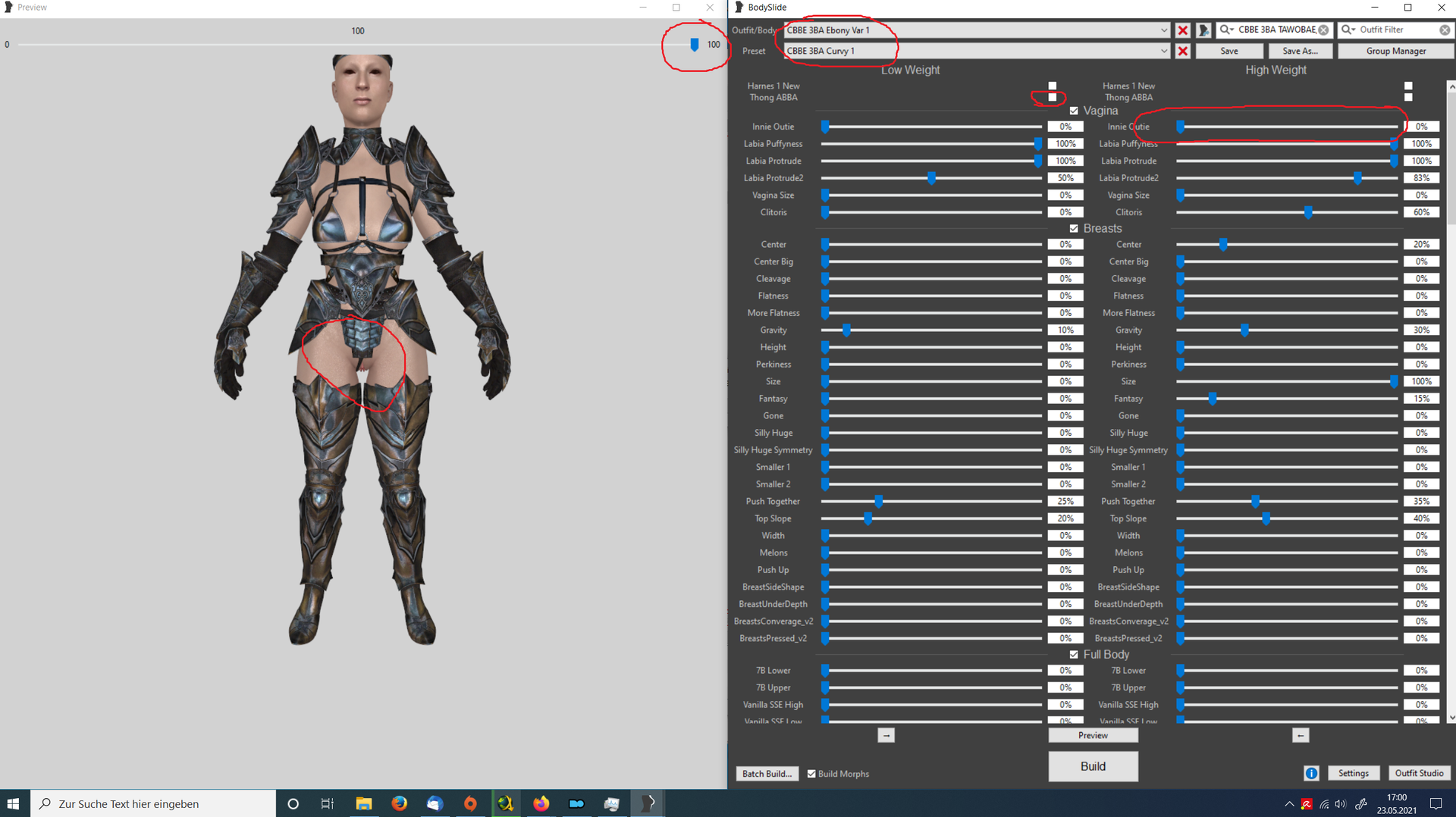Open the Avira tray icon

1307,803
